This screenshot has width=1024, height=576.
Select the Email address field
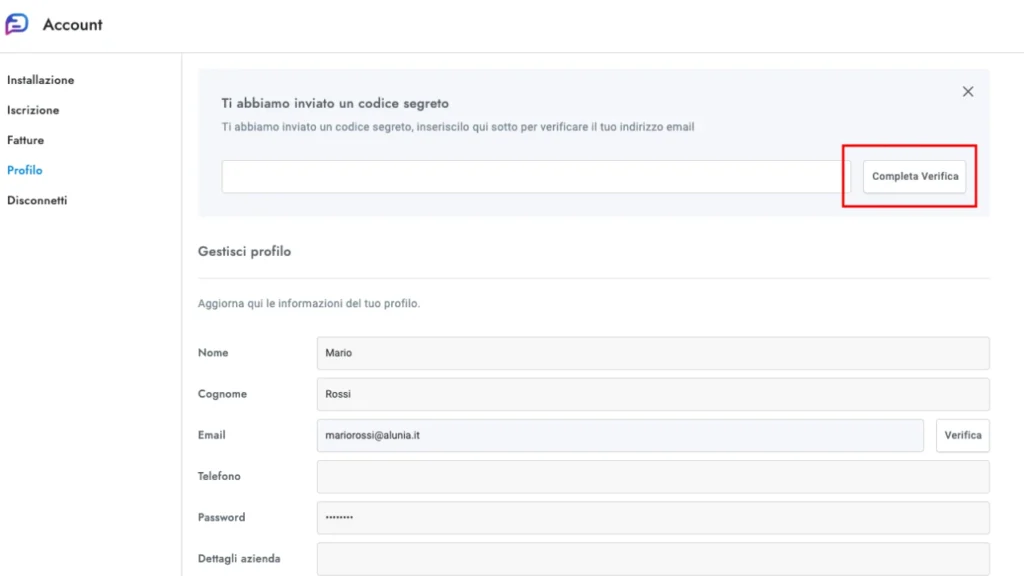(x=619, y=436)
